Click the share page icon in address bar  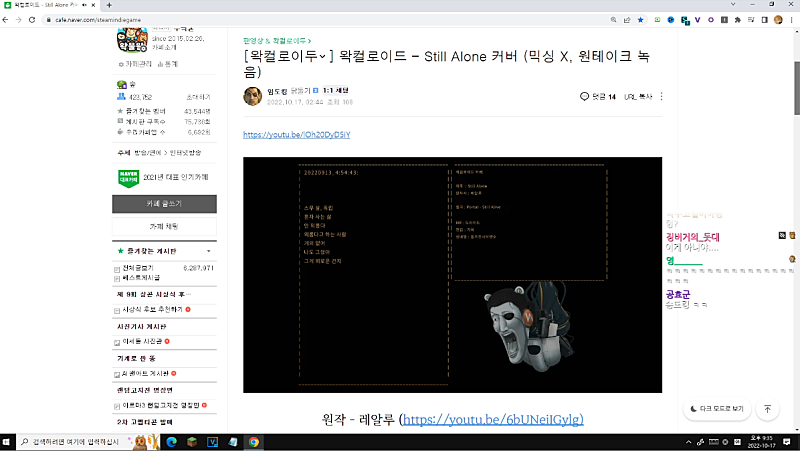pyautogui.click(x=627, y=20)
